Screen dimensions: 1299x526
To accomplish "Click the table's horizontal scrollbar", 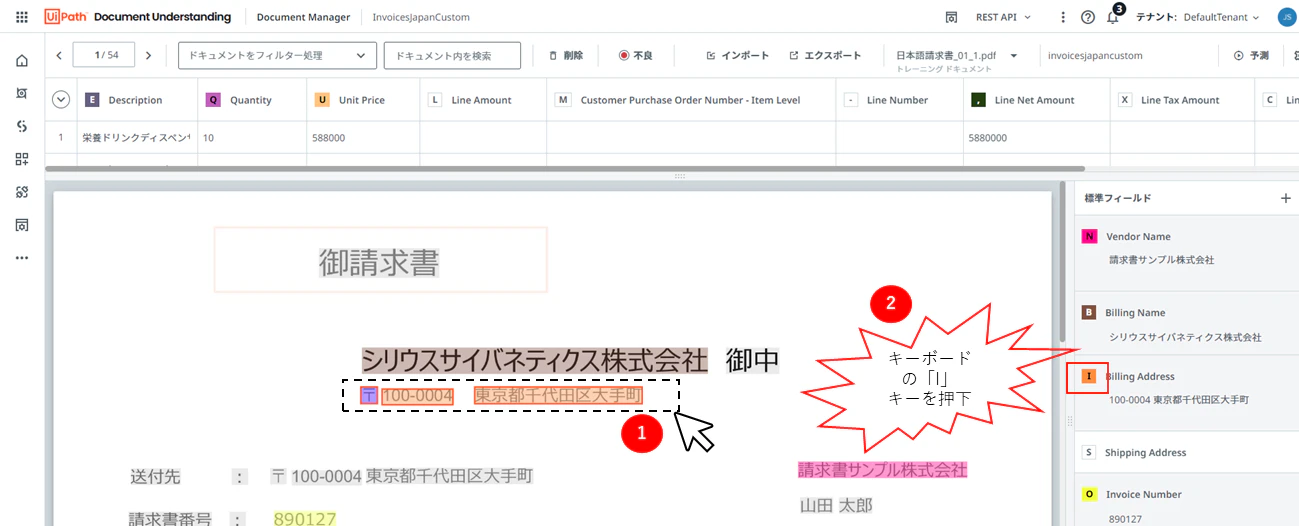I will (x=565, y=168).
